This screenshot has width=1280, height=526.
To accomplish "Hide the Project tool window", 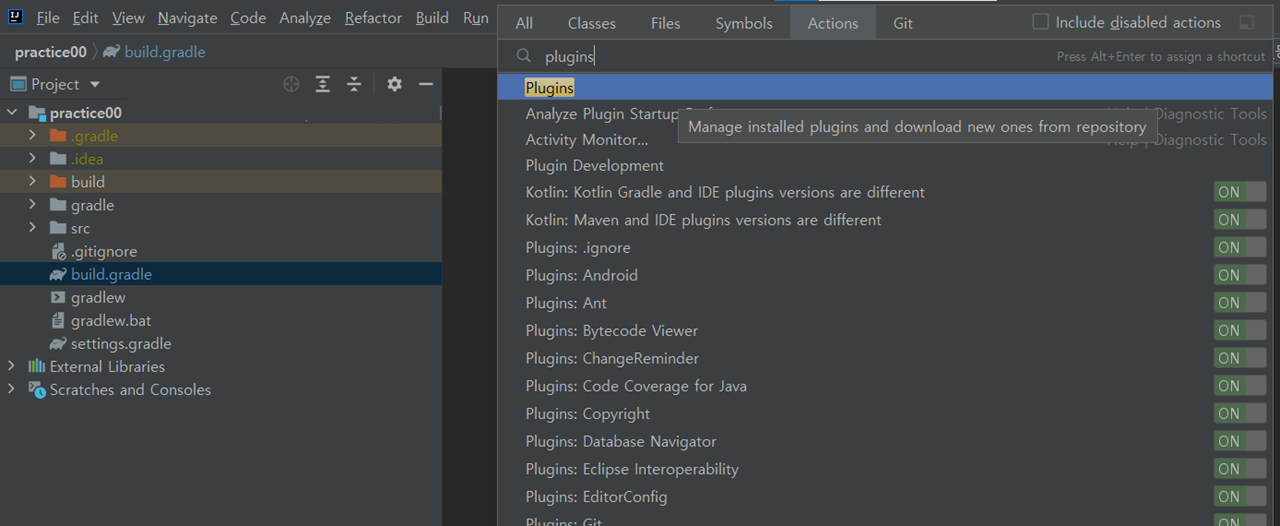I will tap(425, 84).
